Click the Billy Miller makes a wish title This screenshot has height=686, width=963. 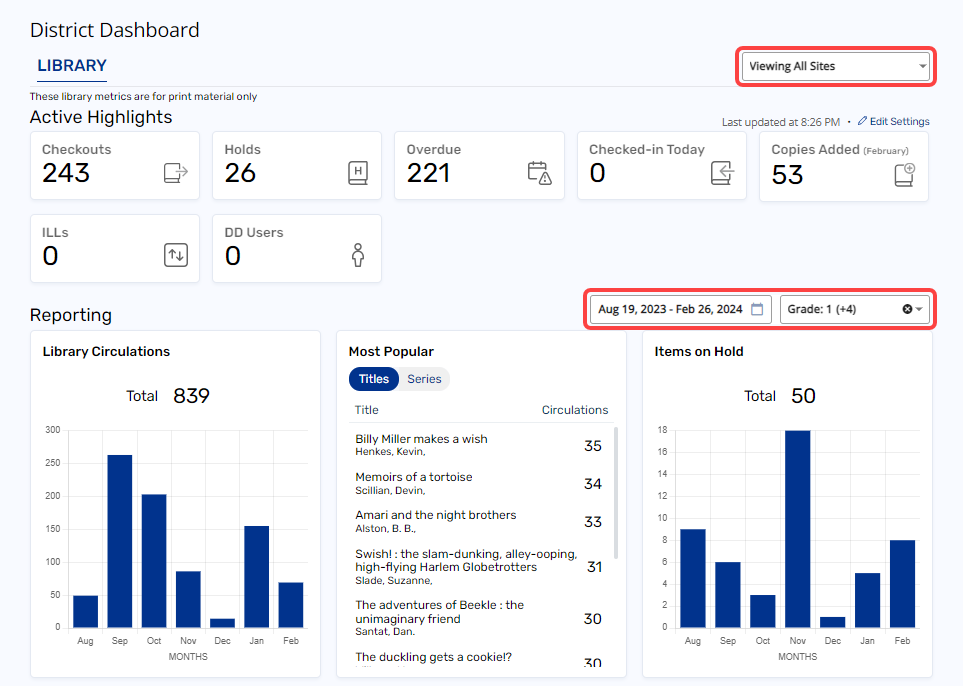[420, 438]
